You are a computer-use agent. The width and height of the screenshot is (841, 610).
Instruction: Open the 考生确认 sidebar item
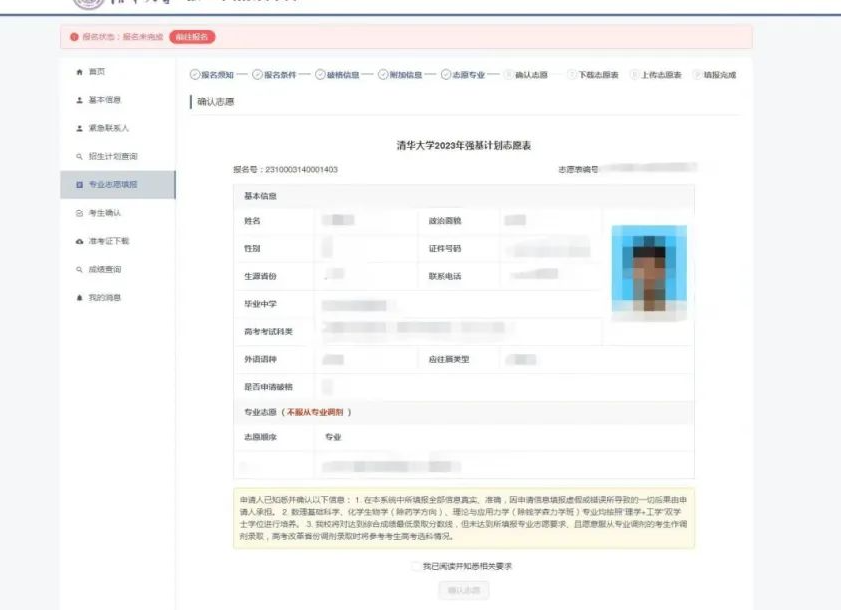pyautogui.click(x=118, y=213)
